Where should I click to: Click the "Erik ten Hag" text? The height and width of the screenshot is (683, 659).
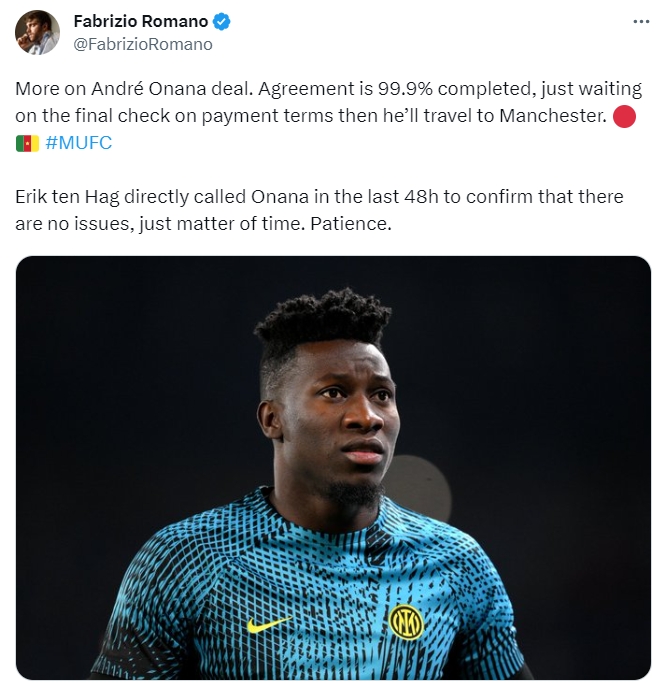point(67,197)
